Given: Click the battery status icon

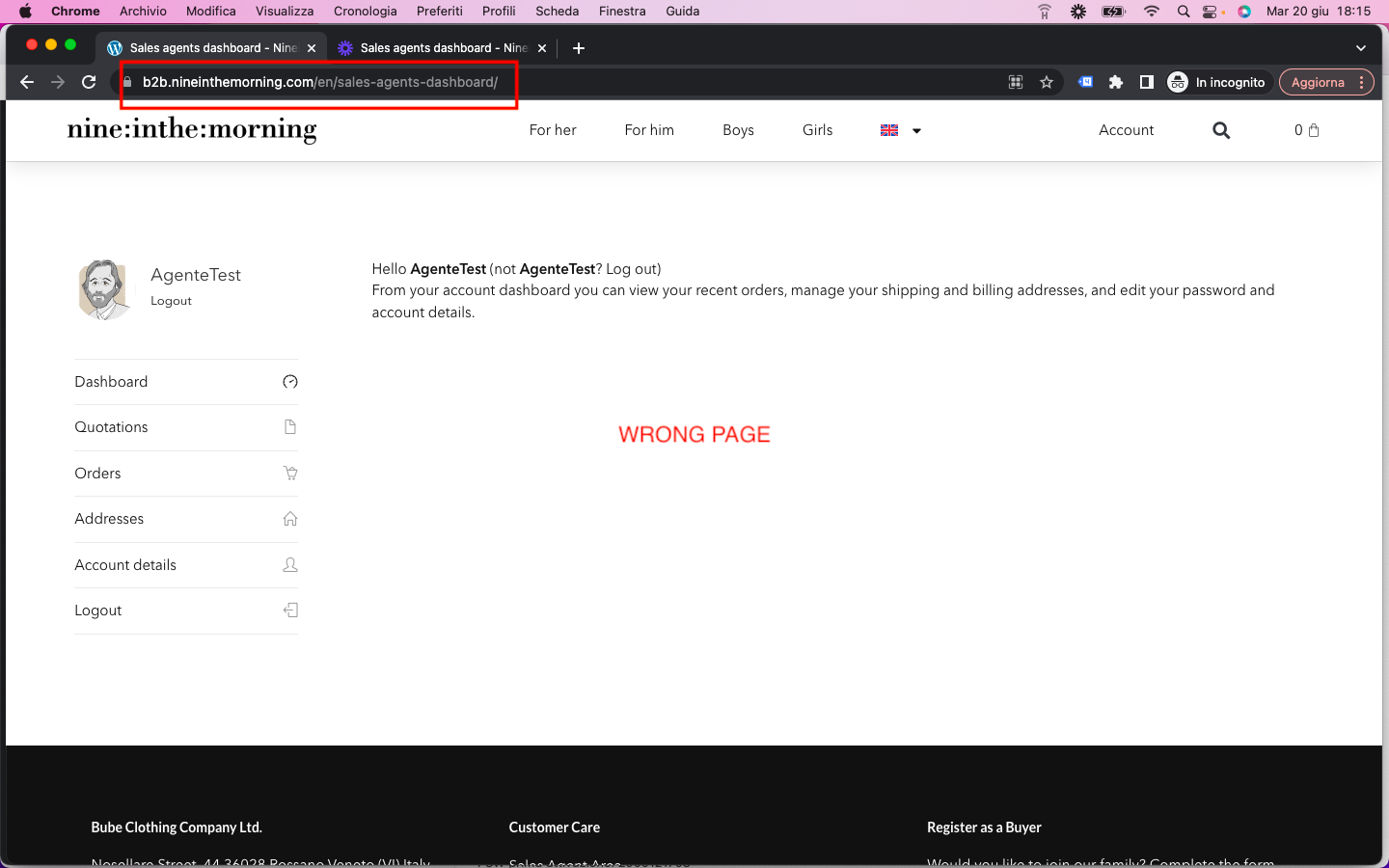Looking at the screenshot, I should click(x=1114, y=12).
